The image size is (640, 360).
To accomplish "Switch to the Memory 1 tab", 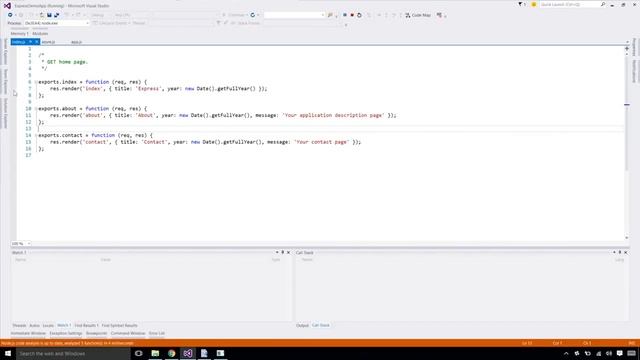I will click(x=20, y=33).
